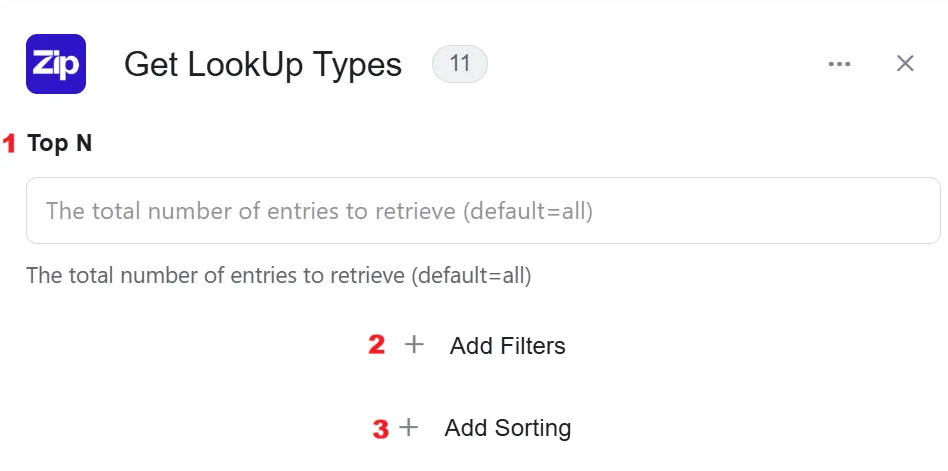
Task: Click the placeholder text inside Top N field
Action: pos(319,211)
